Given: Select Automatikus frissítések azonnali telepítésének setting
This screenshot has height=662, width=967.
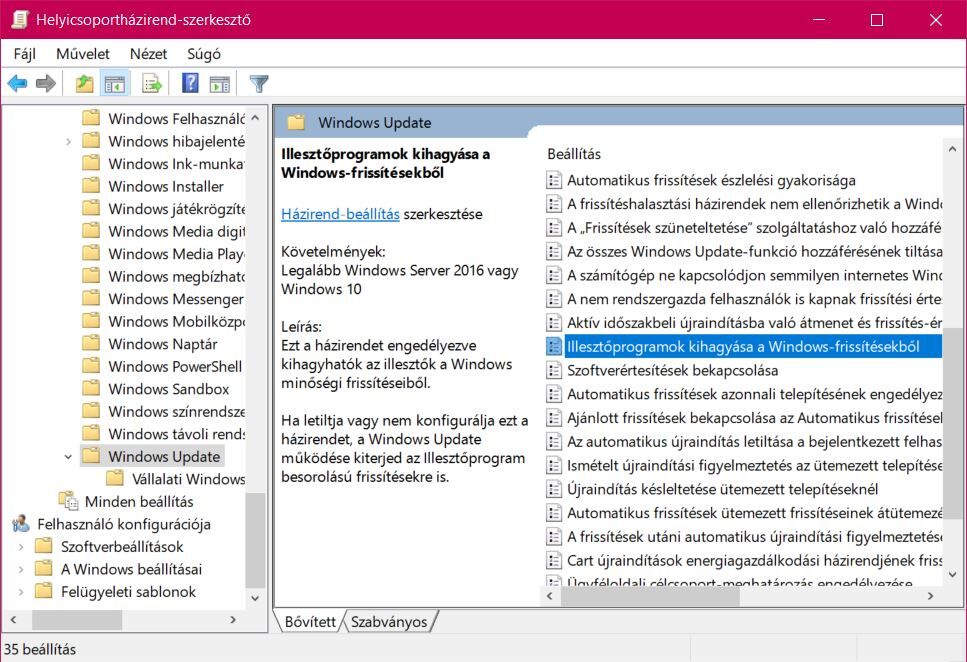Looking at the screenshot, I should [744, 394].
